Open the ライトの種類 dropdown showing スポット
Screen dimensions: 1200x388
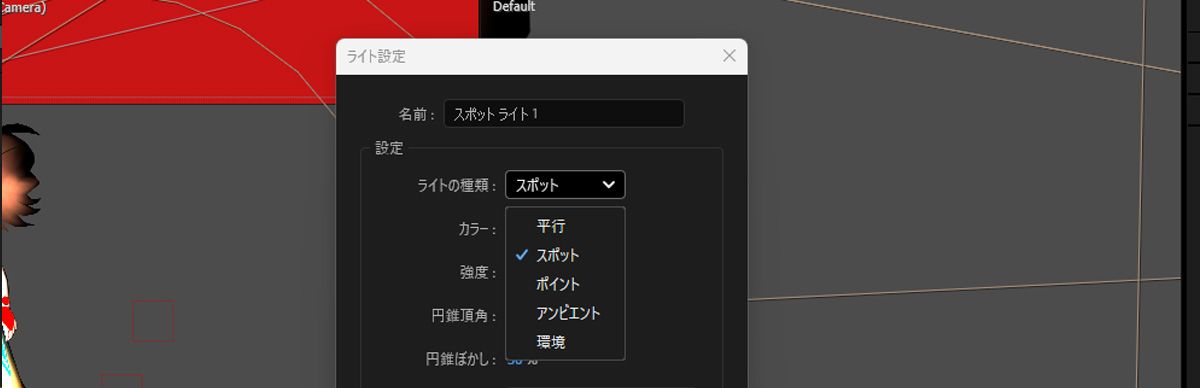[x=565, y=185]
